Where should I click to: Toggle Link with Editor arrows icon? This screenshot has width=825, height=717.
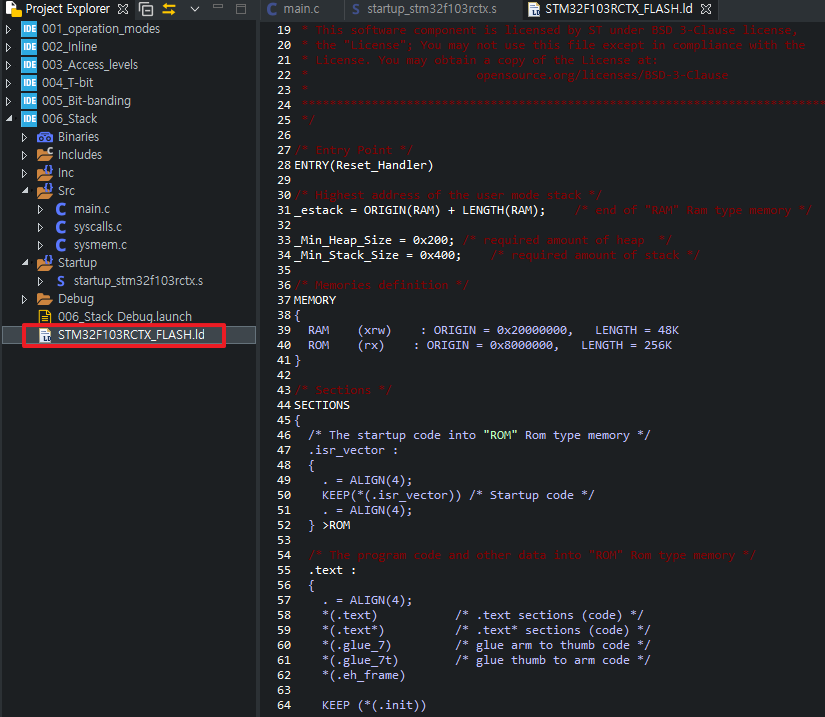pos(168,9)
